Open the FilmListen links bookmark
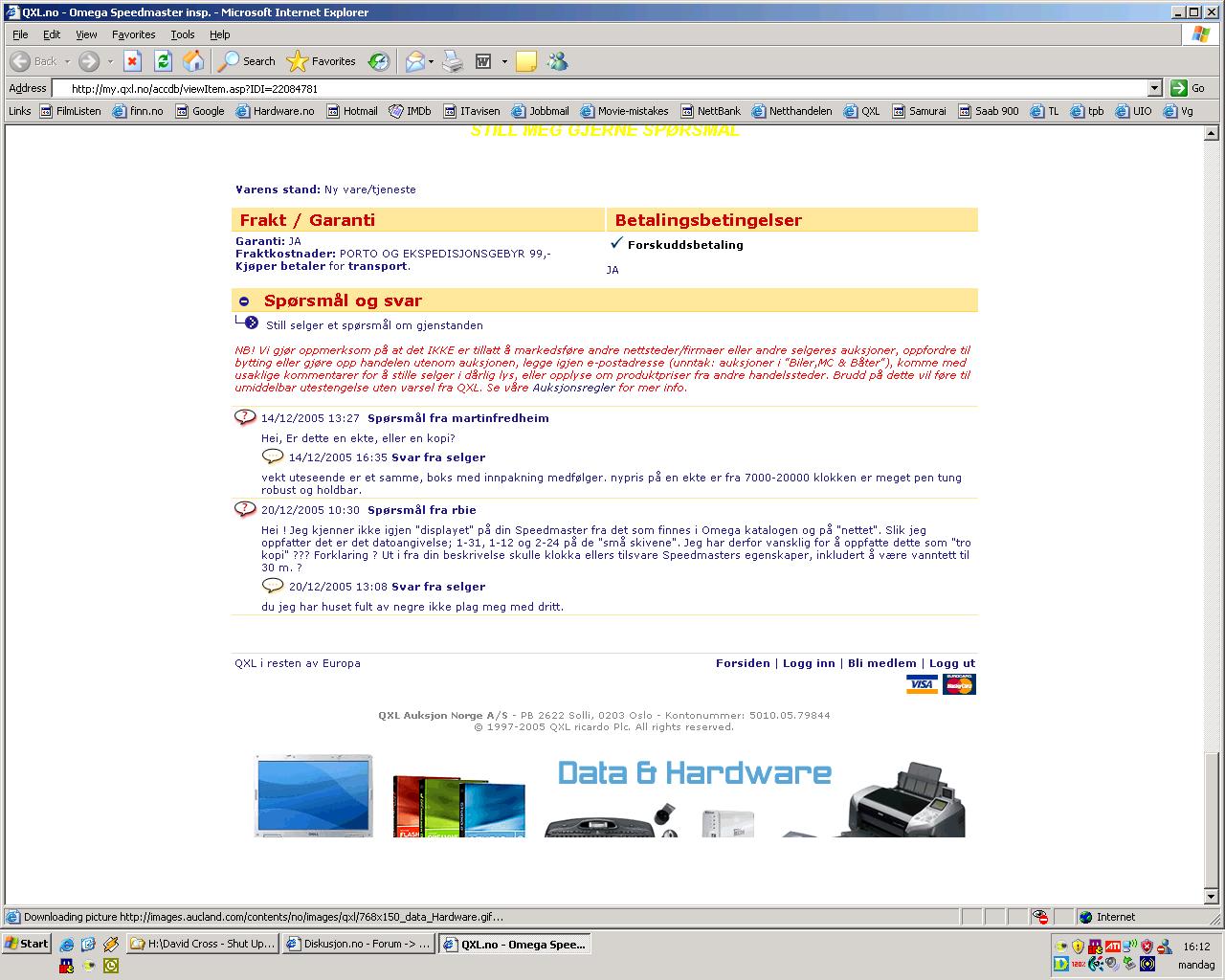This screenshot has width=1225, height=980. pyautogui.click(x=70, y=111)
